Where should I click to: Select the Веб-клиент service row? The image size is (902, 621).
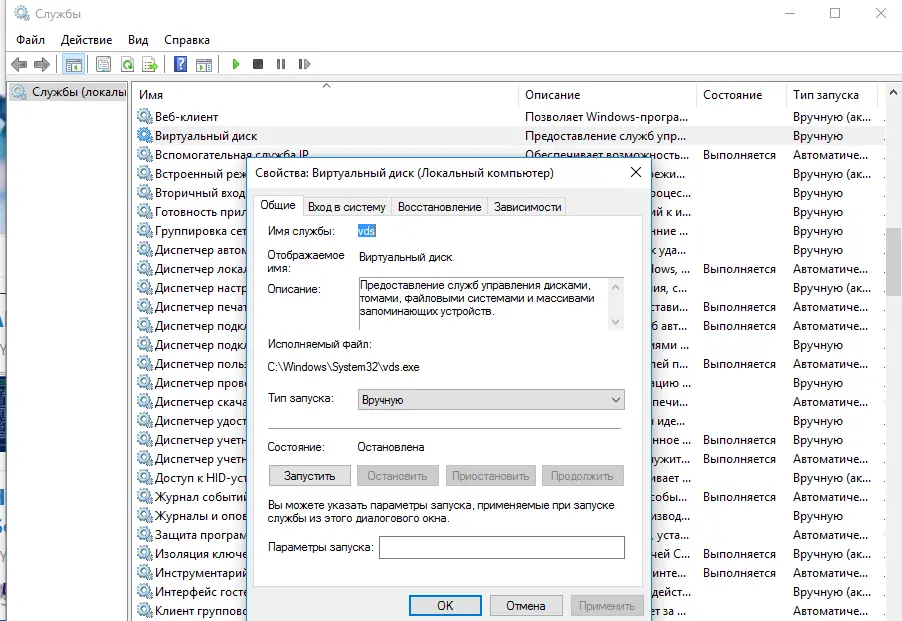coord(510,117)
